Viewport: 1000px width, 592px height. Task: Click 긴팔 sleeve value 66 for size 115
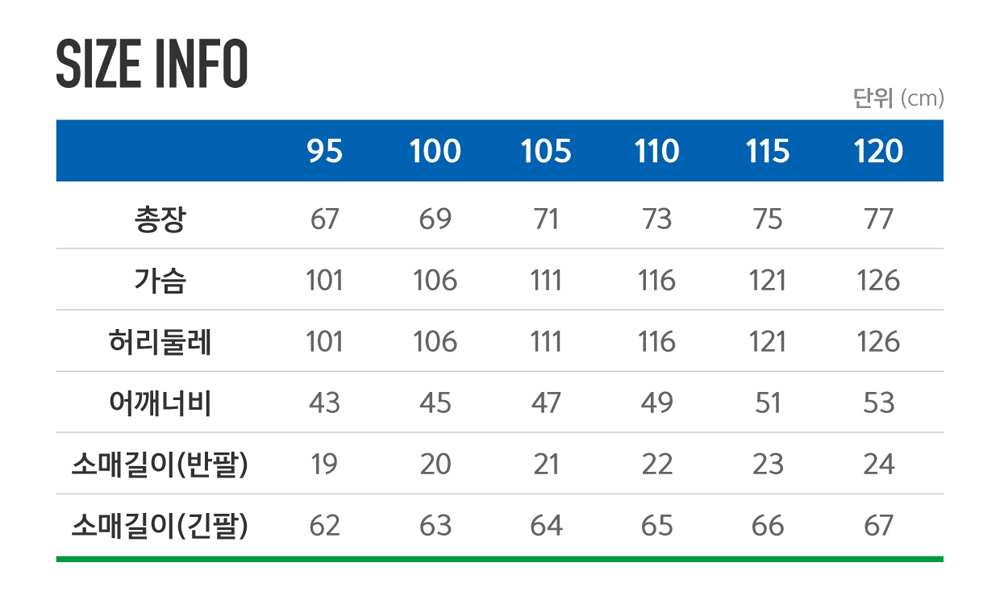point(768,526)
